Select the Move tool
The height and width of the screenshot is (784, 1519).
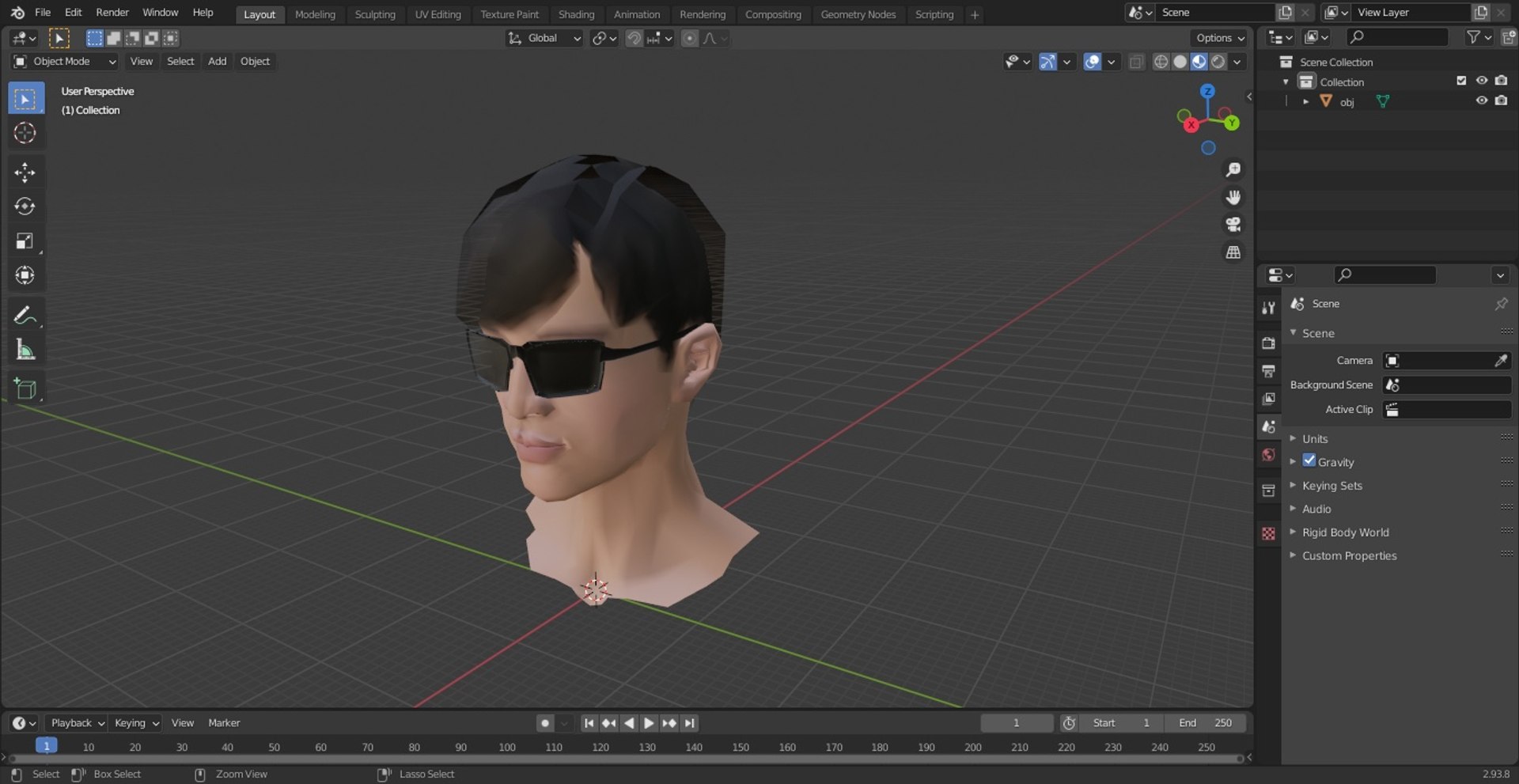click(x=25, y=172)
